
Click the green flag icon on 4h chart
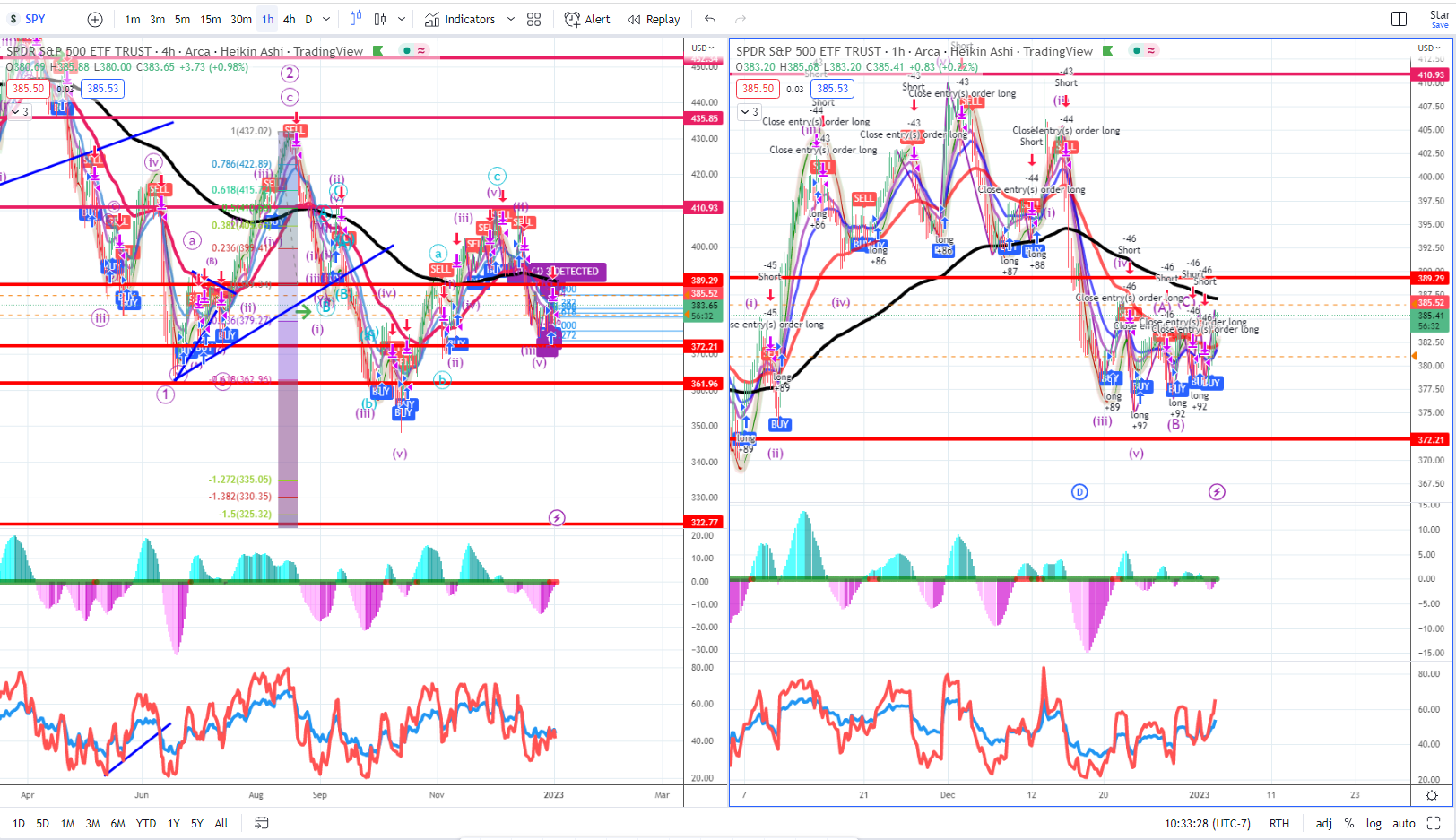click(378, 51)
